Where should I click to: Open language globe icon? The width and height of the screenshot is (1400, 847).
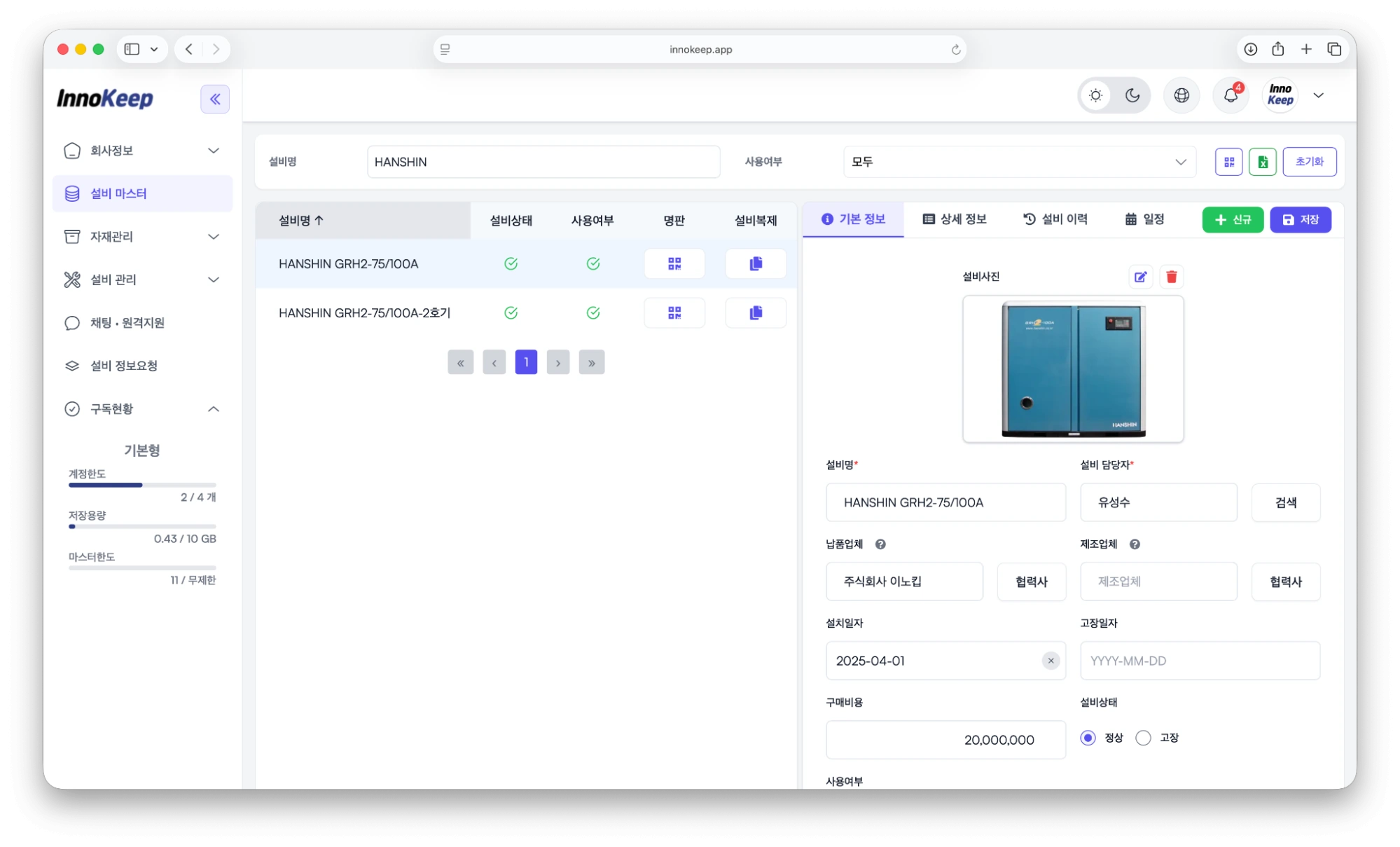tap(1181, 95)
